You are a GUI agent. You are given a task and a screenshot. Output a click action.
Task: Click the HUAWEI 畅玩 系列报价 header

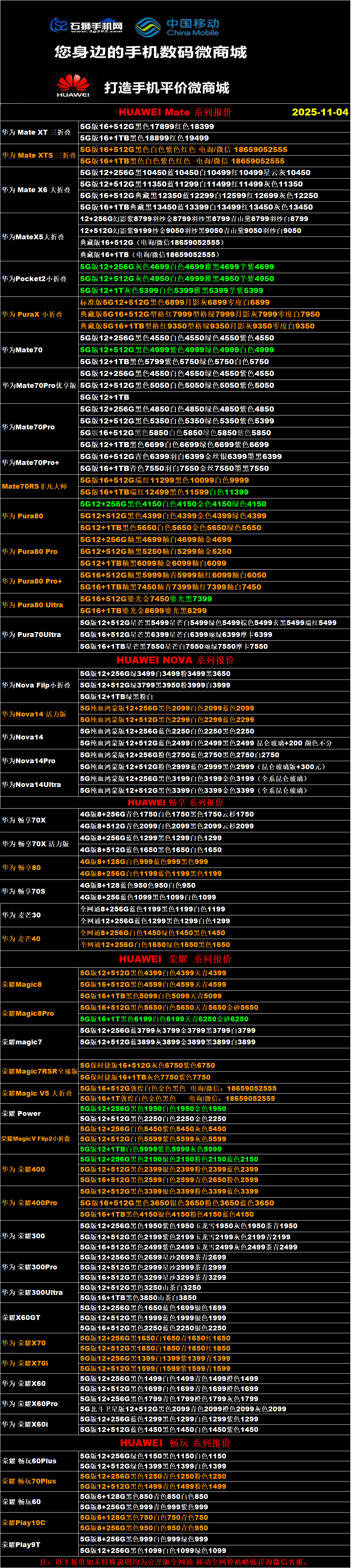(x=175, y=1443)
